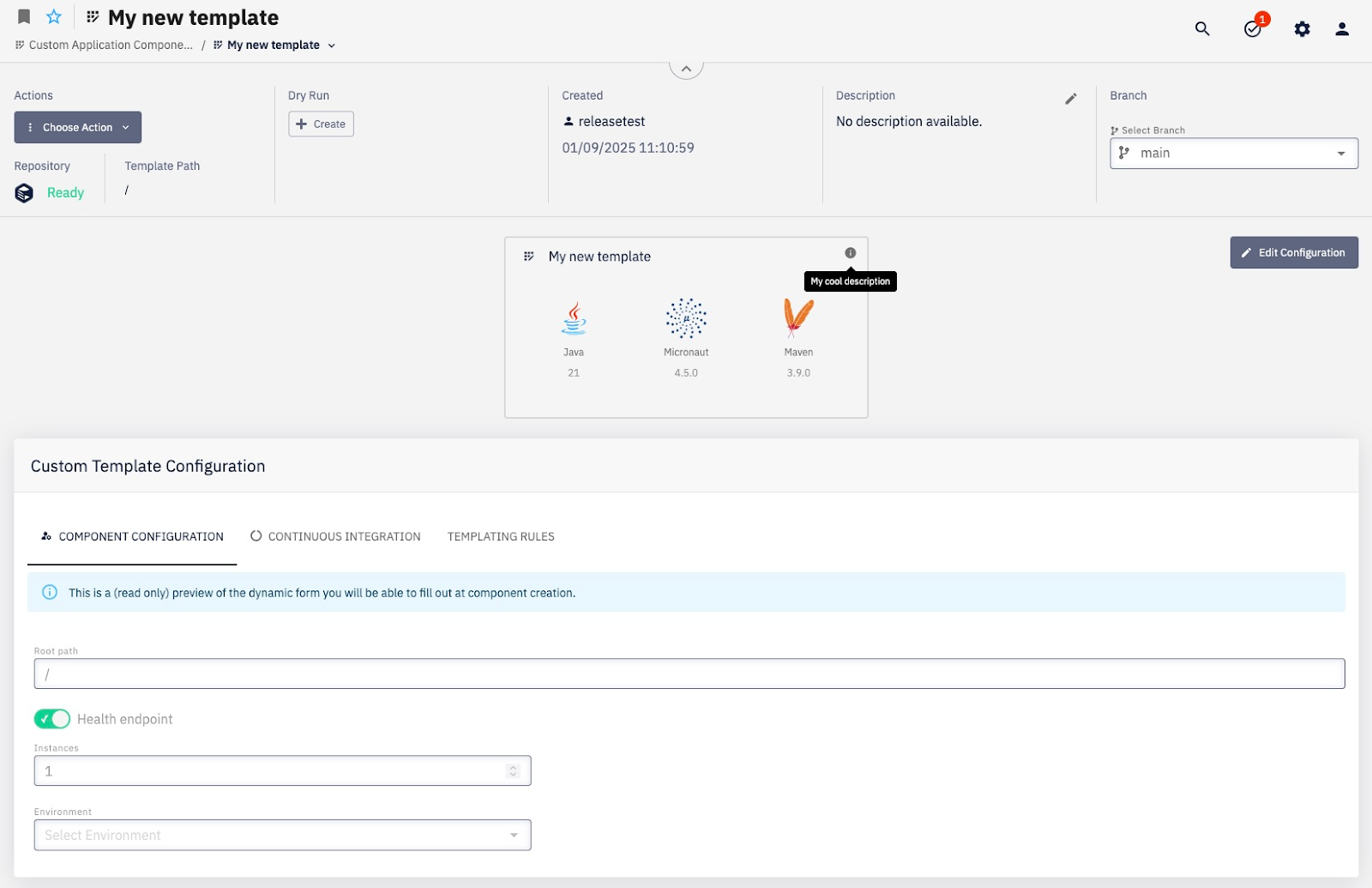The height and width of the screenshot is (888, 1372).
Task: Click the Micronaut logo icon
Action: [x=686, y=318]
